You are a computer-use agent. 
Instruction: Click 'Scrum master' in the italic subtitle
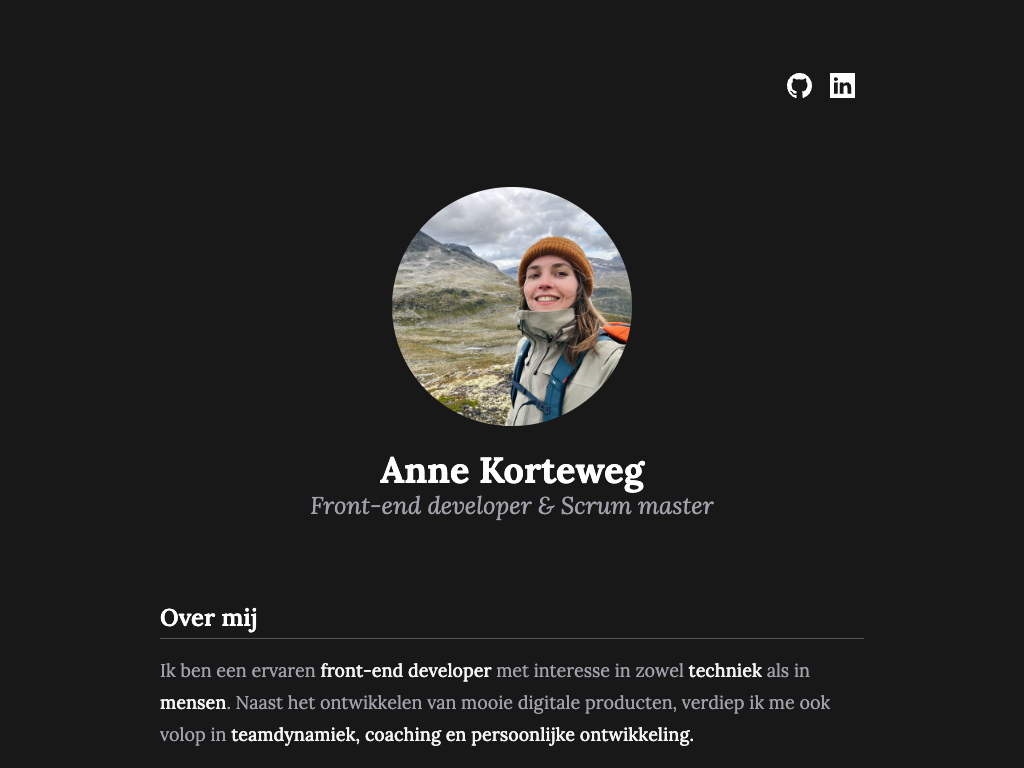tap(637, 506)
